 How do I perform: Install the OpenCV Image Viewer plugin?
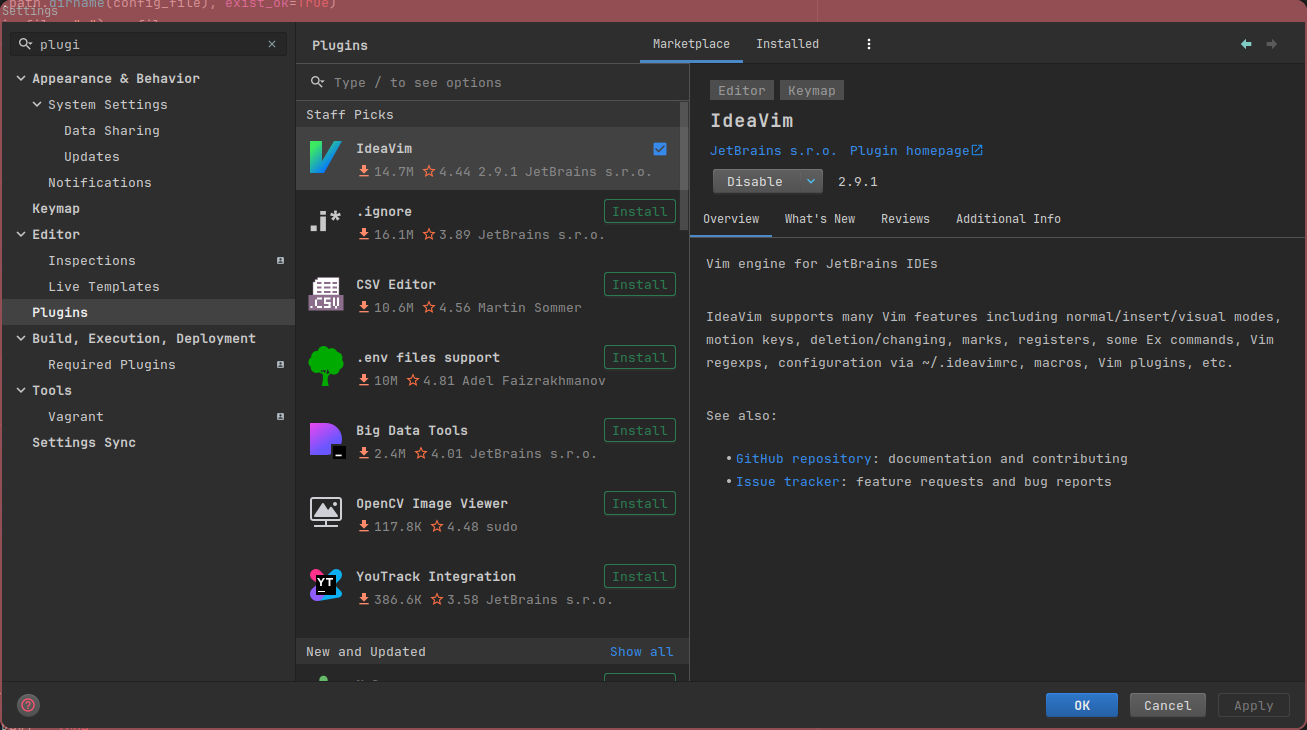pos(640,503)
